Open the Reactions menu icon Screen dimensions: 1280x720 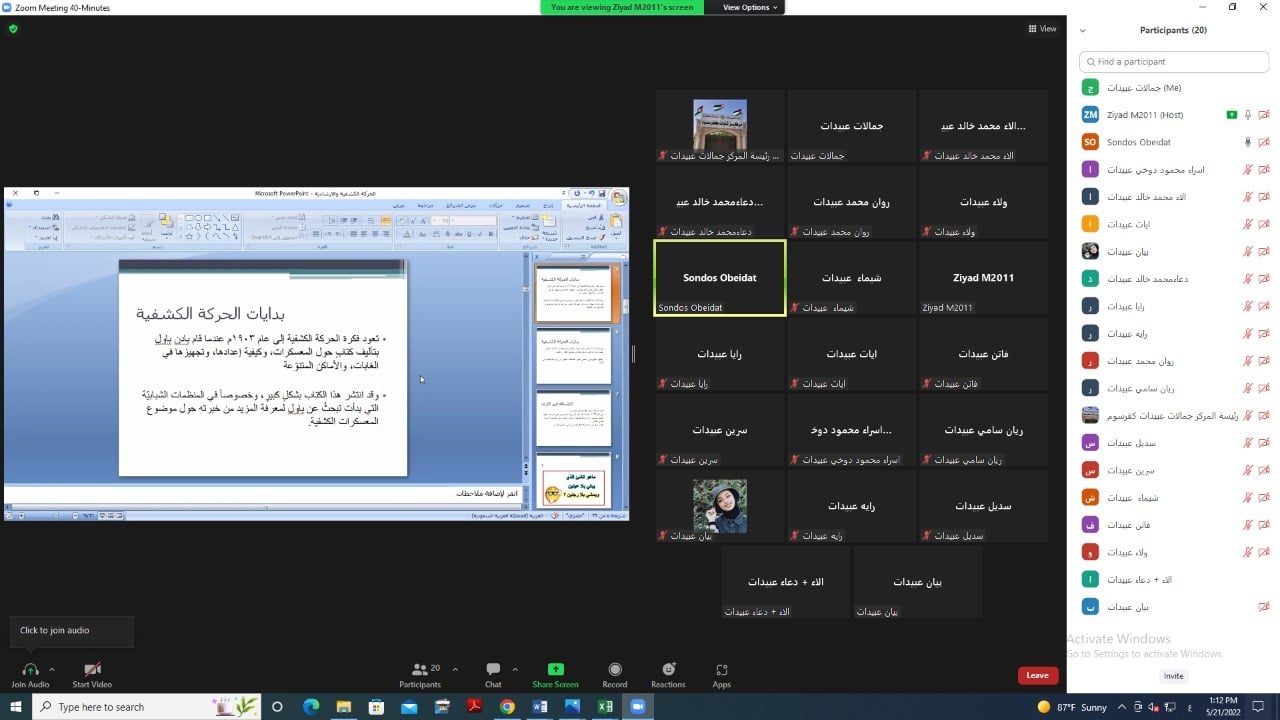coord(668,670)
